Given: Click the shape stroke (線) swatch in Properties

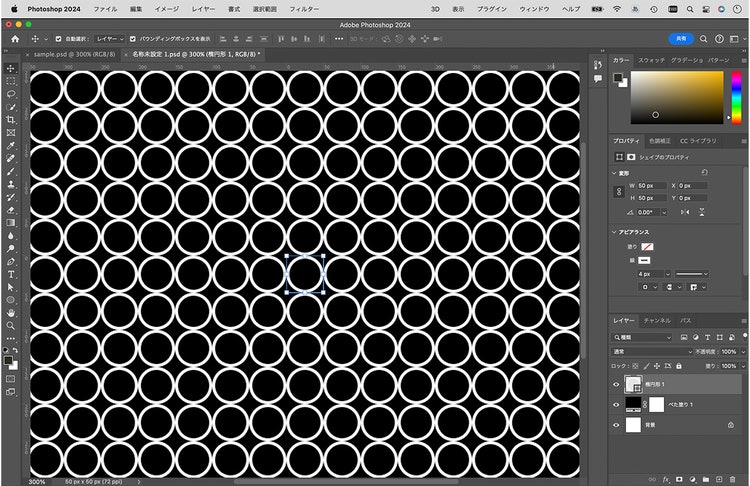Looking at the screenshot, I should point(644,260).
